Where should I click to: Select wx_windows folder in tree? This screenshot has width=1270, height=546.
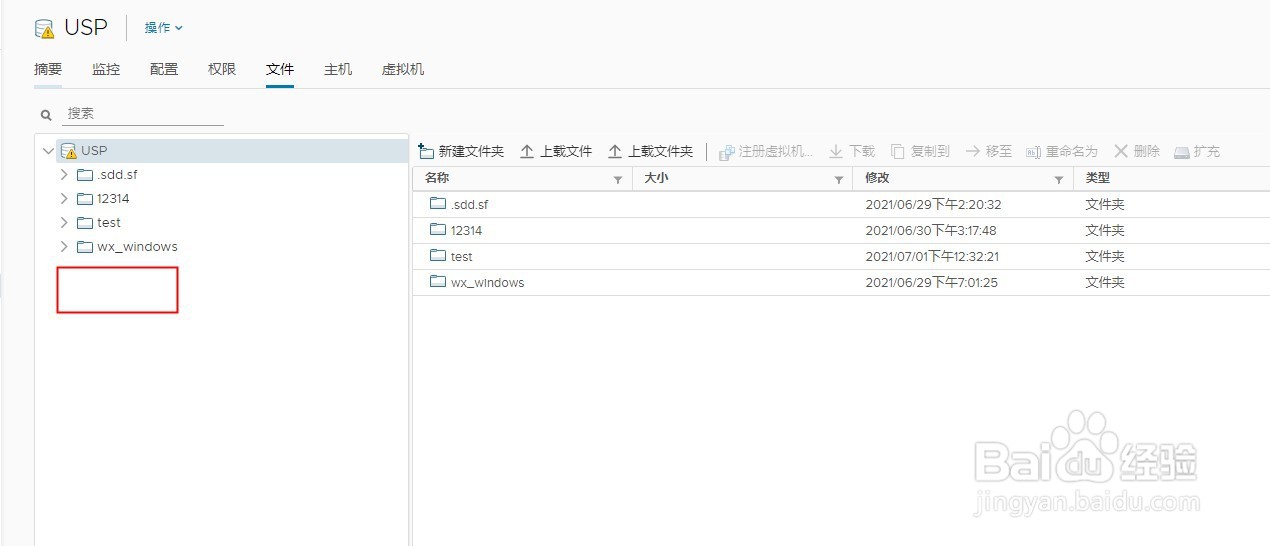pyautogui.click(x=127, y=247)
